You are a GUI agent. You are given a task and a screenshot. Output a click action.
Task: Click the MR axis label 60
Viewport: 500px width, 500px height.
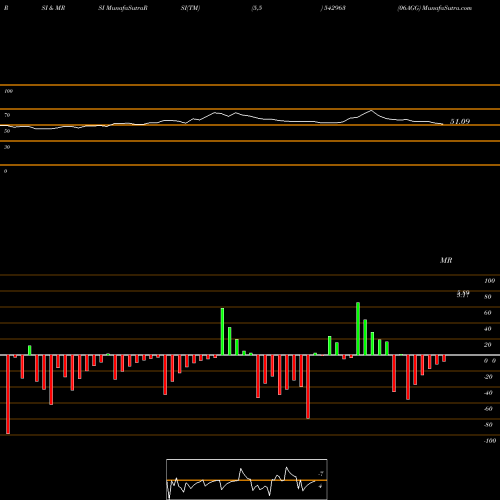[x=487, y=313]
